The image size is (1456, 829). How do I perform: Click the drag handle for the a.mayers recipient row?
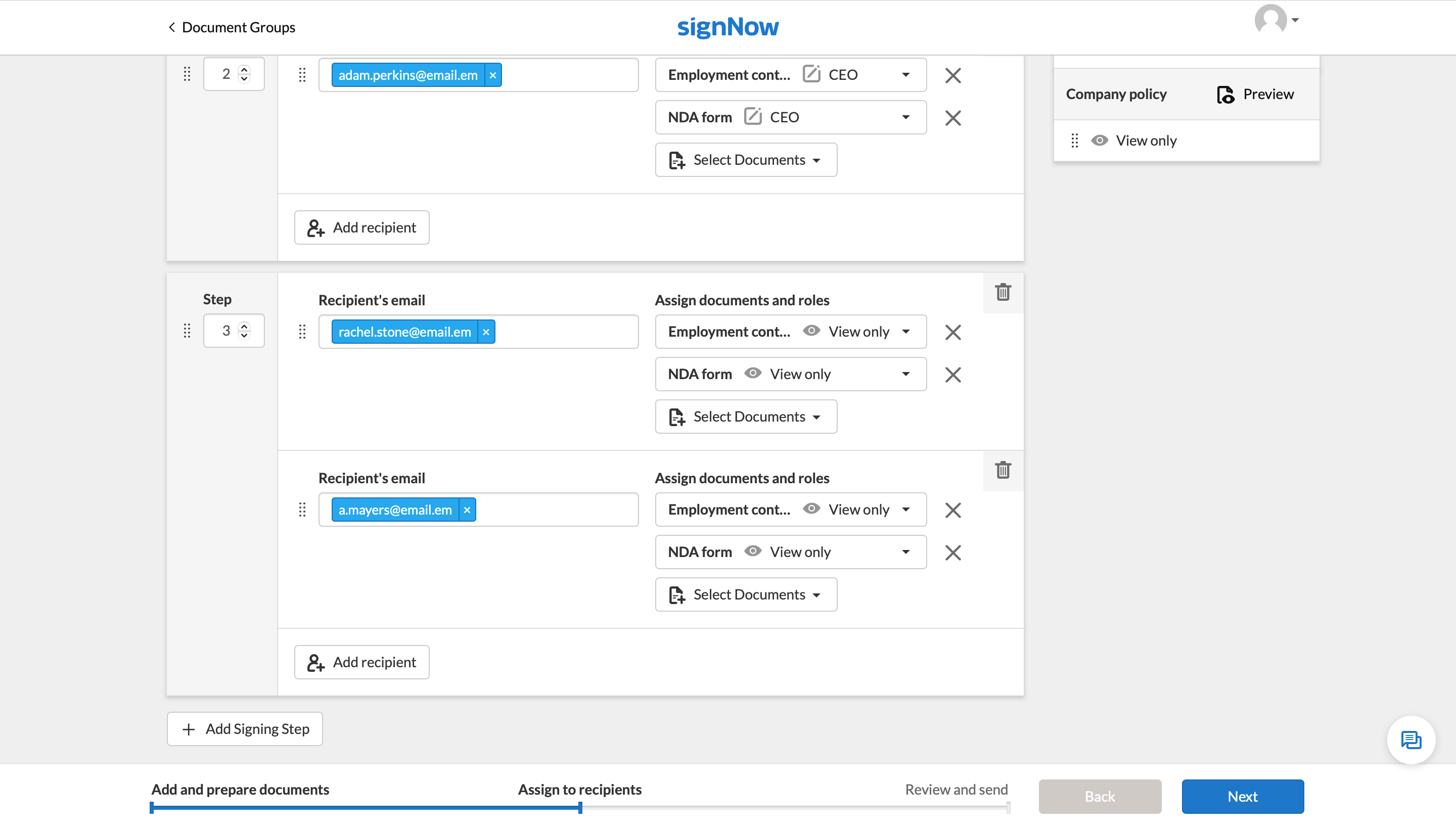302,510
